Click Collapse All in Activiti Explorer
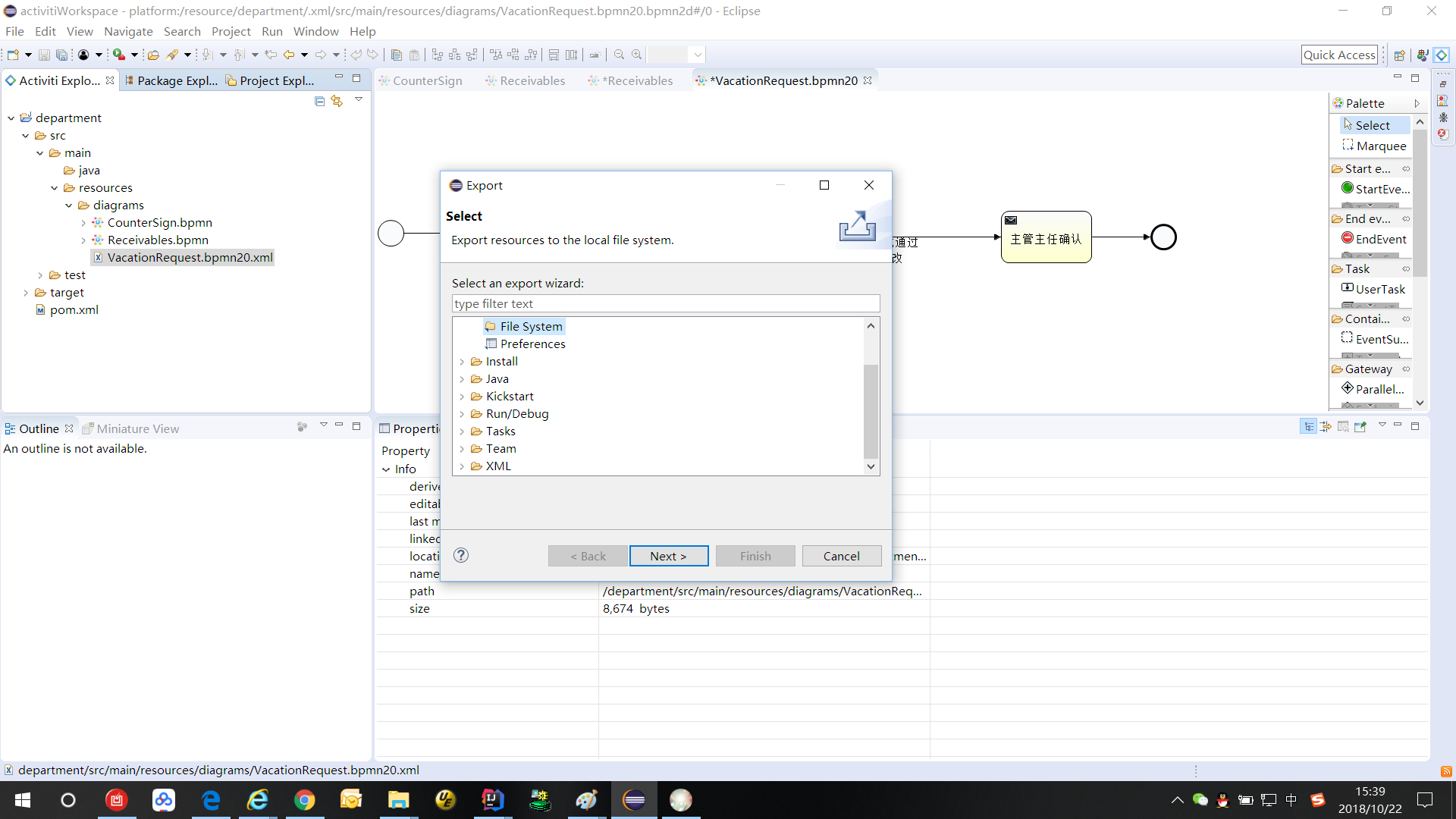The image size is (1456, 819). (319, 101)
